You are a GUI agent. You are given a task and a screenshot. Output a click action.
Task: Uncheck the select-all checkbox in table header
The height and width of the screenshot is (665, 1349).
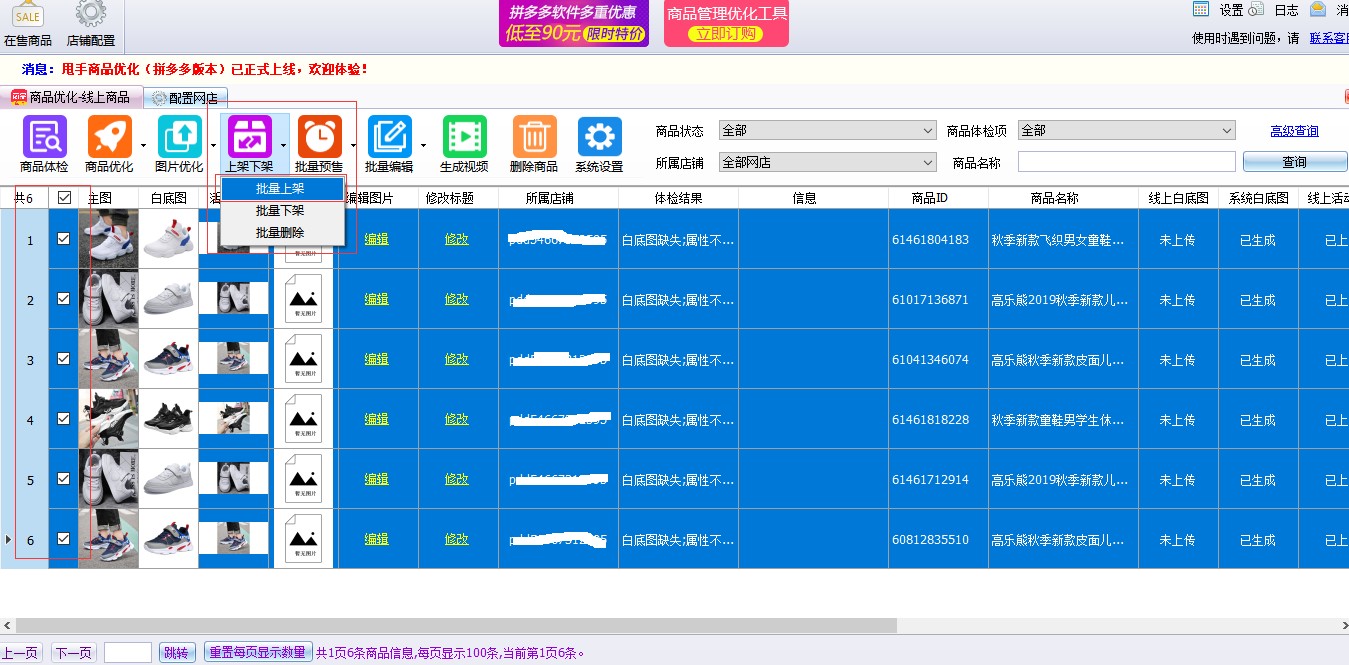(x=63, y=197)
